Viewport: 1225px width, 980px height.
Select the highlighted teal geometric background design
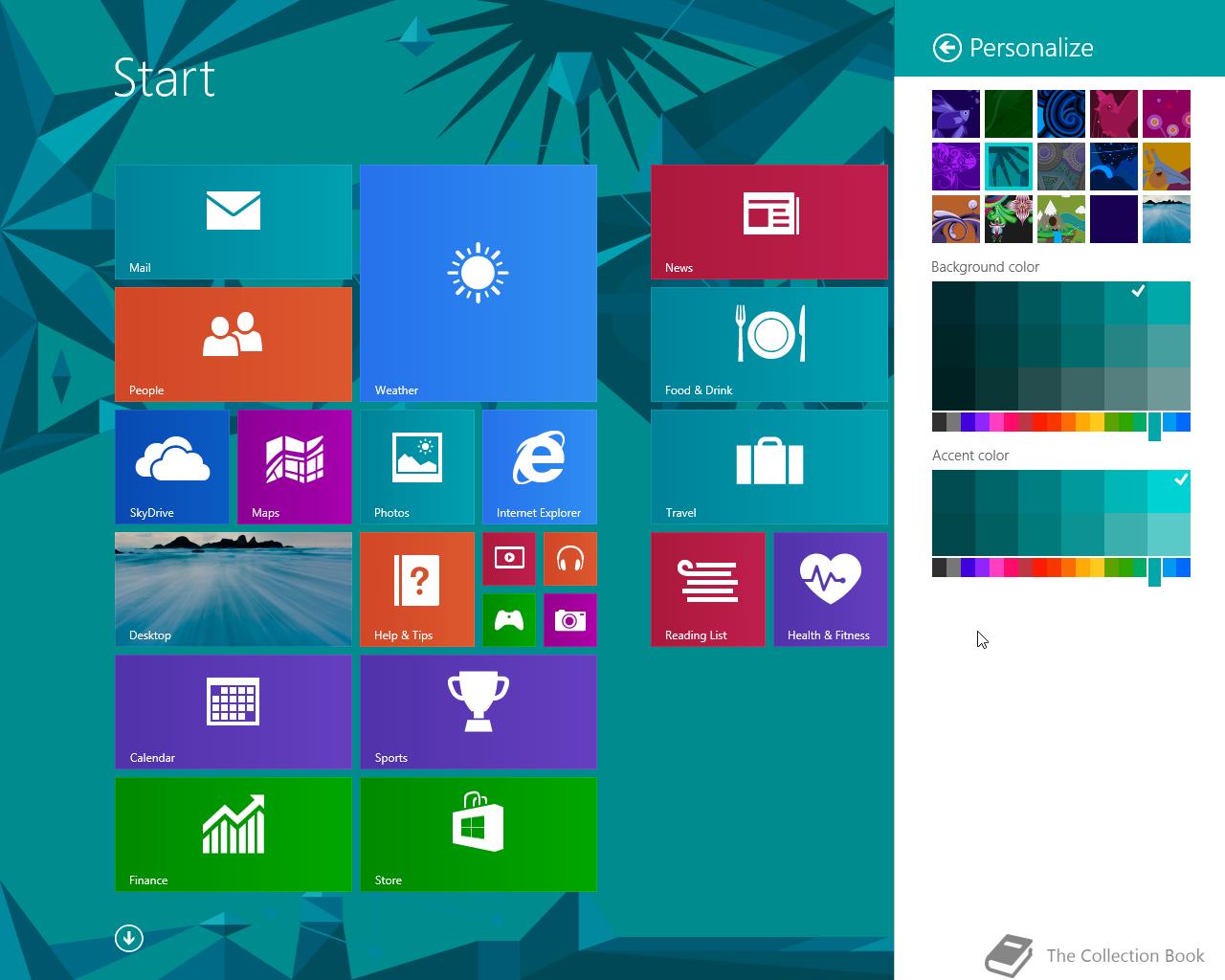click(1009, 167)
